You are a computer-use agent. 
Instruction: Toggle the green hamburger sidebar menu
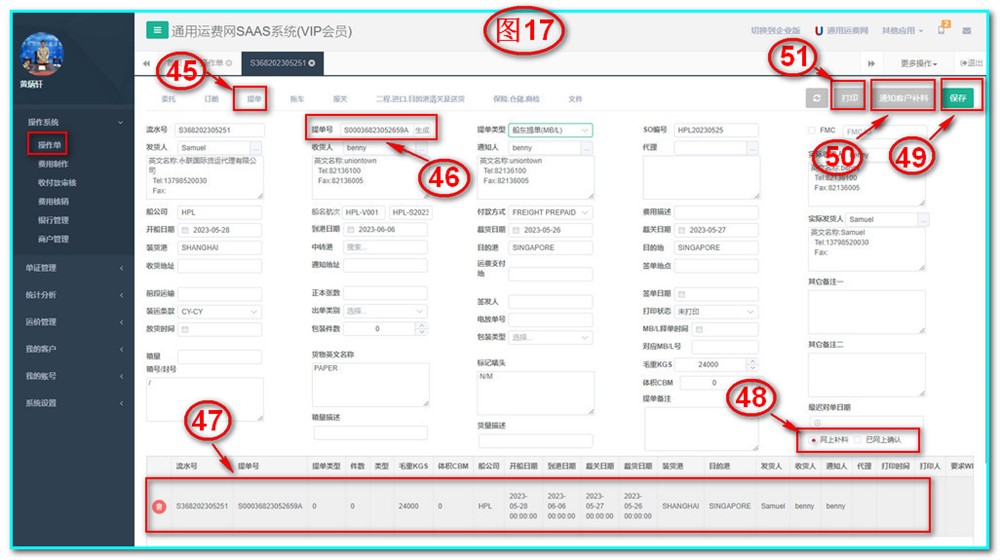[x=157, y=30]
